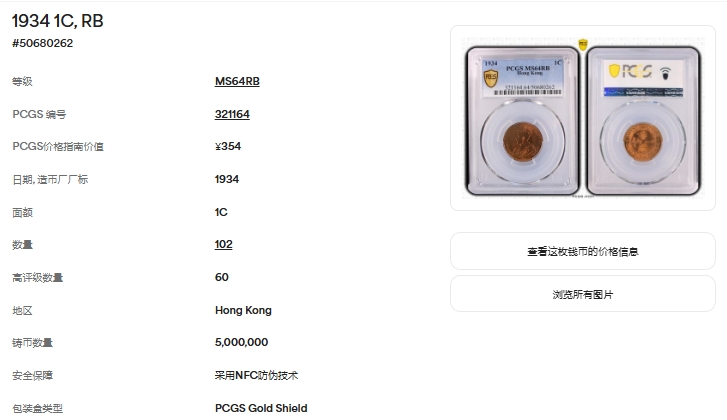Open the population count 102 link
The image size is (727, 420).
coord(223,244)
